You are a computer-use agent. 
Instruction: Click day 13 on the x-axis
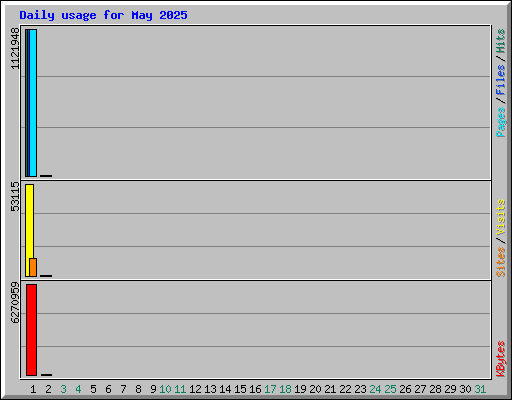coord(210,389)
